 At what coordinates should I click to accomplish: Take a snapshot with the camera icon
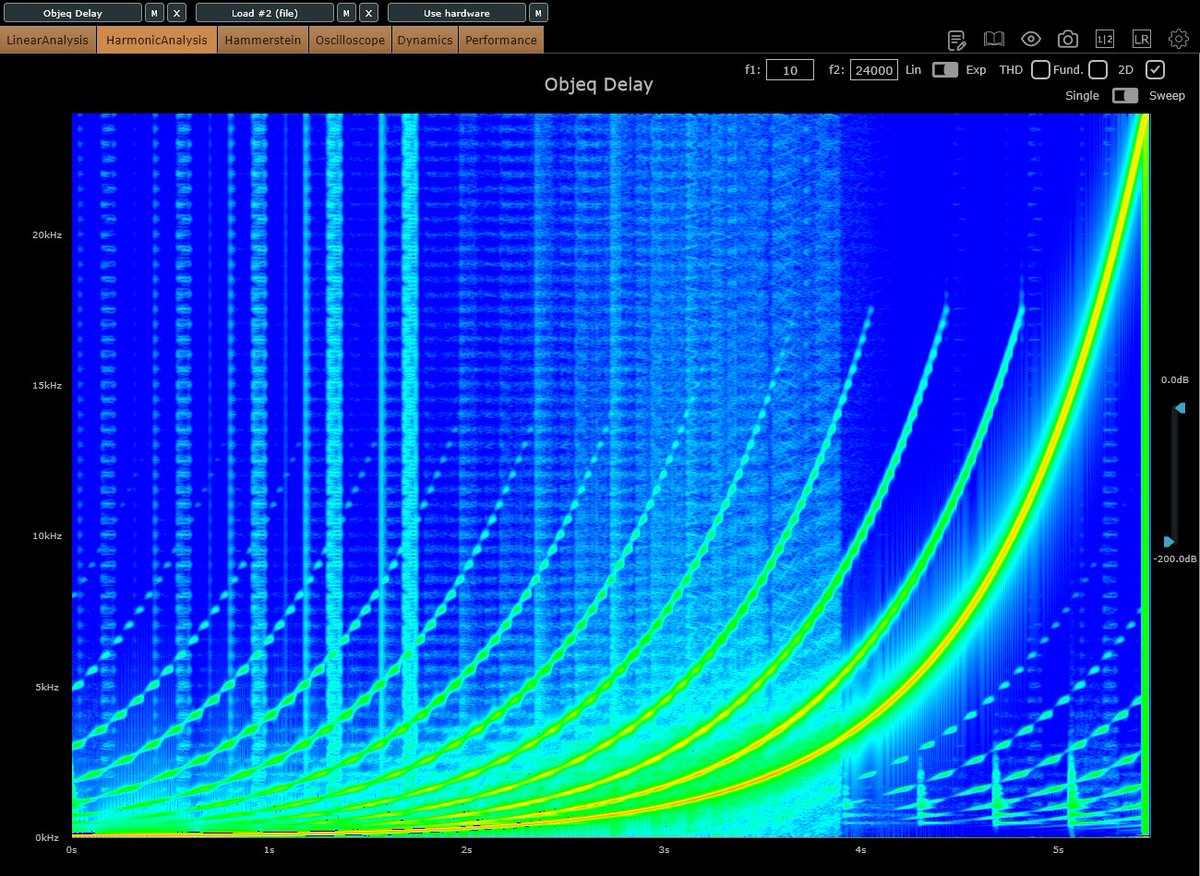pyautogui.click(x=1068, y=40)
